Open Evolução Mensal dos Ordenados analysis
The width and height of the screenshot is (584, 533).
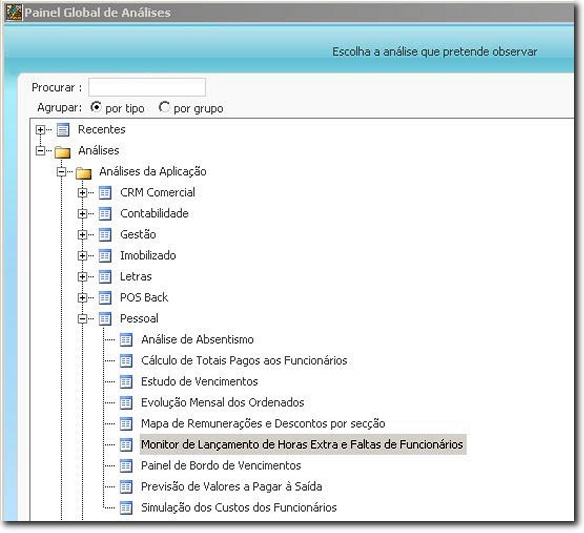click(222, 403)
